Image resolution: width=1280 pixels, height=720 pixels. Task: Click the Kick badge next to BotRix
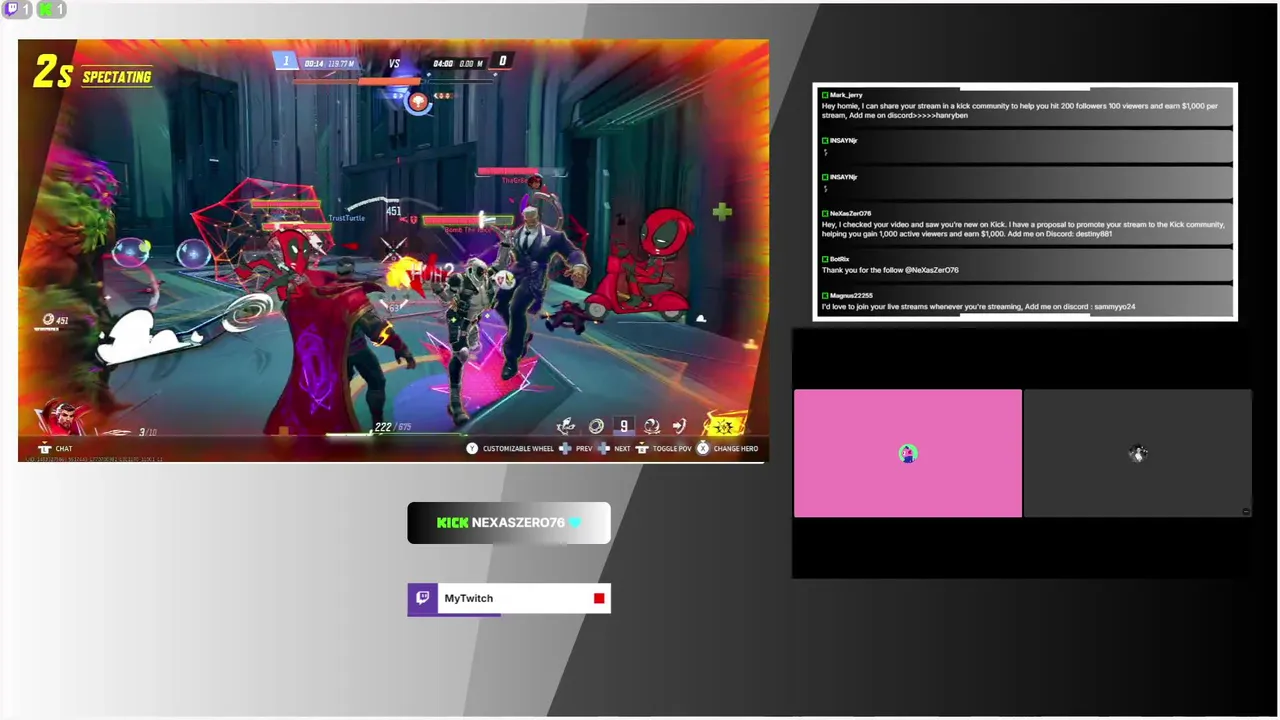click(825, 259)
